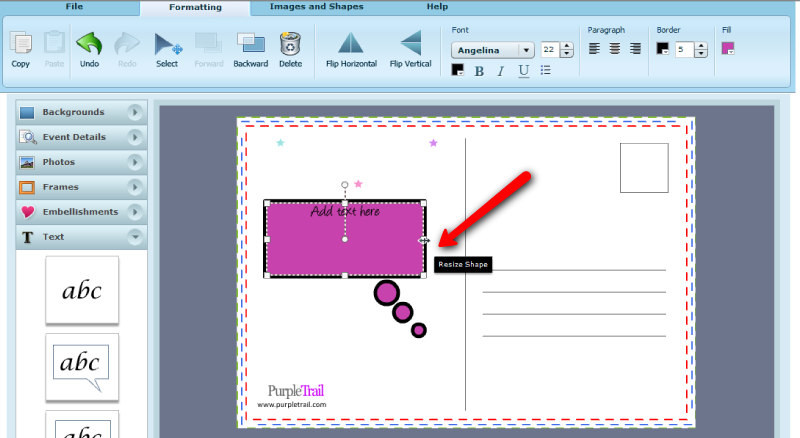Expand the Embellishments panel

coord(82,212)
